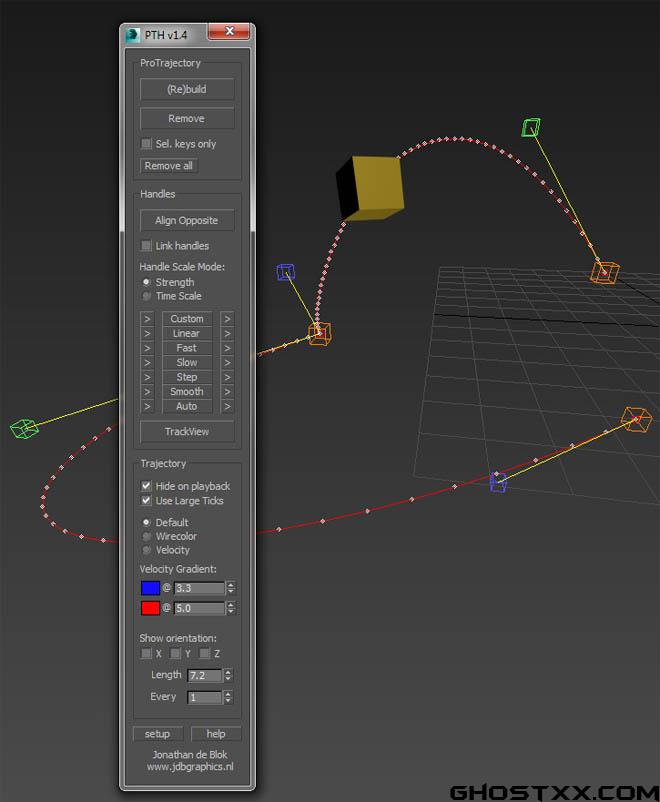The height and width of the screenshot is (802, 660).
Task: Select blue tangent handle on lower curve
Action: [x=498, y=482]
